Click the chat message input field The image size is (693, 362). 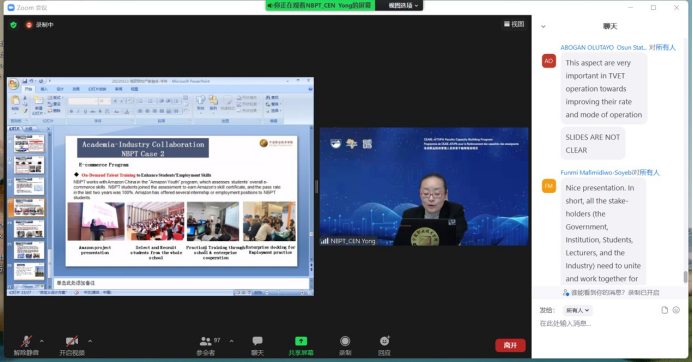tap(610, 324)
